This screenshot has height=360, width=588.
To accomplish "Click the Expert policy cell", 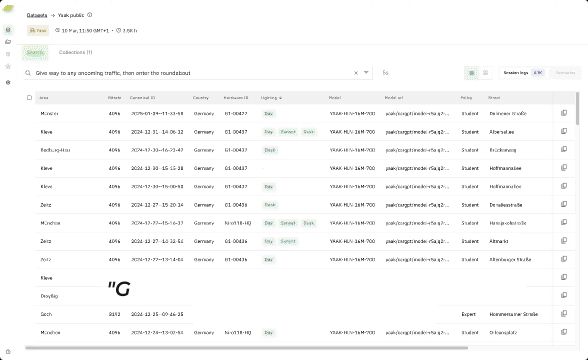I will coord(468,314).
